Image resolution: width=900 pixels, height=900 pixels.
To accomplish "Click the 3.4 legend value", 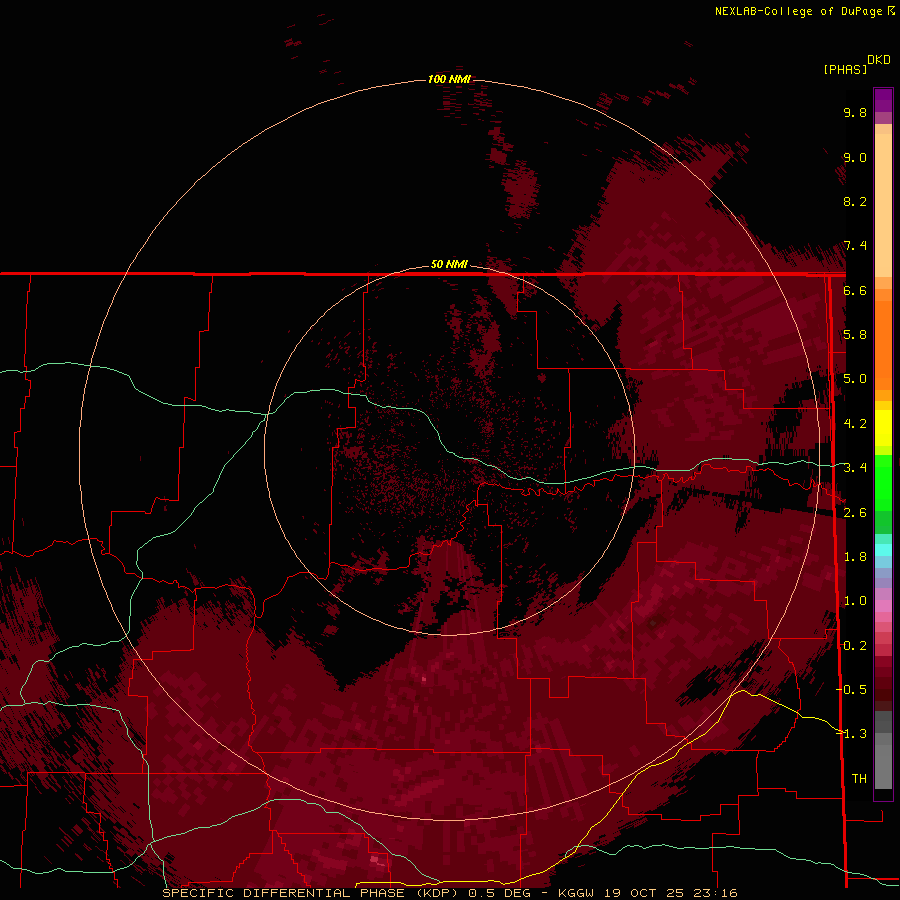I will pyautogui.click(x=855, y=468).
